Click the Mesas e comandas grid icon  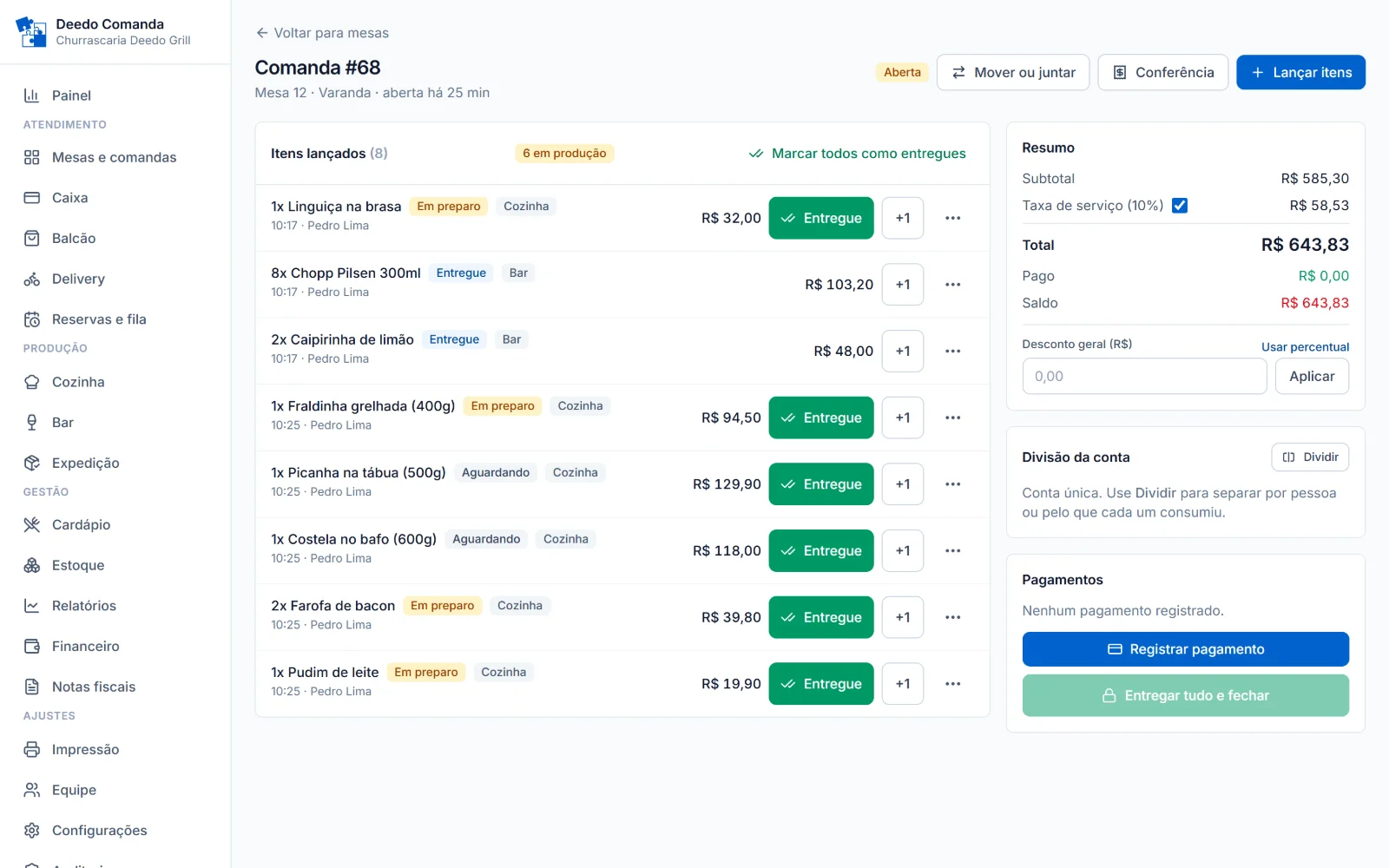pos(32,157)
